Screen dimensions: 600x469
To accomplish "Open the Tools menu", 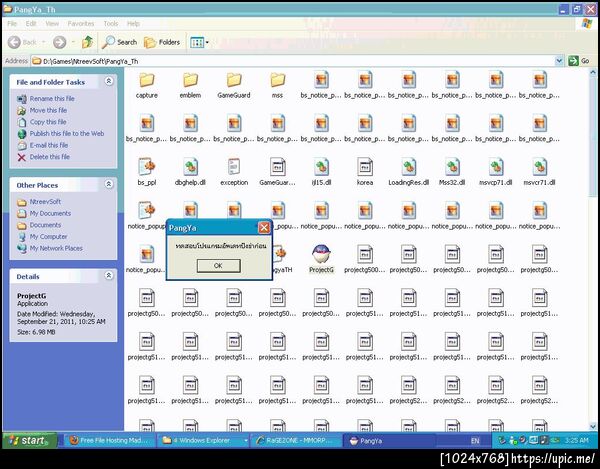I will 111,24.
